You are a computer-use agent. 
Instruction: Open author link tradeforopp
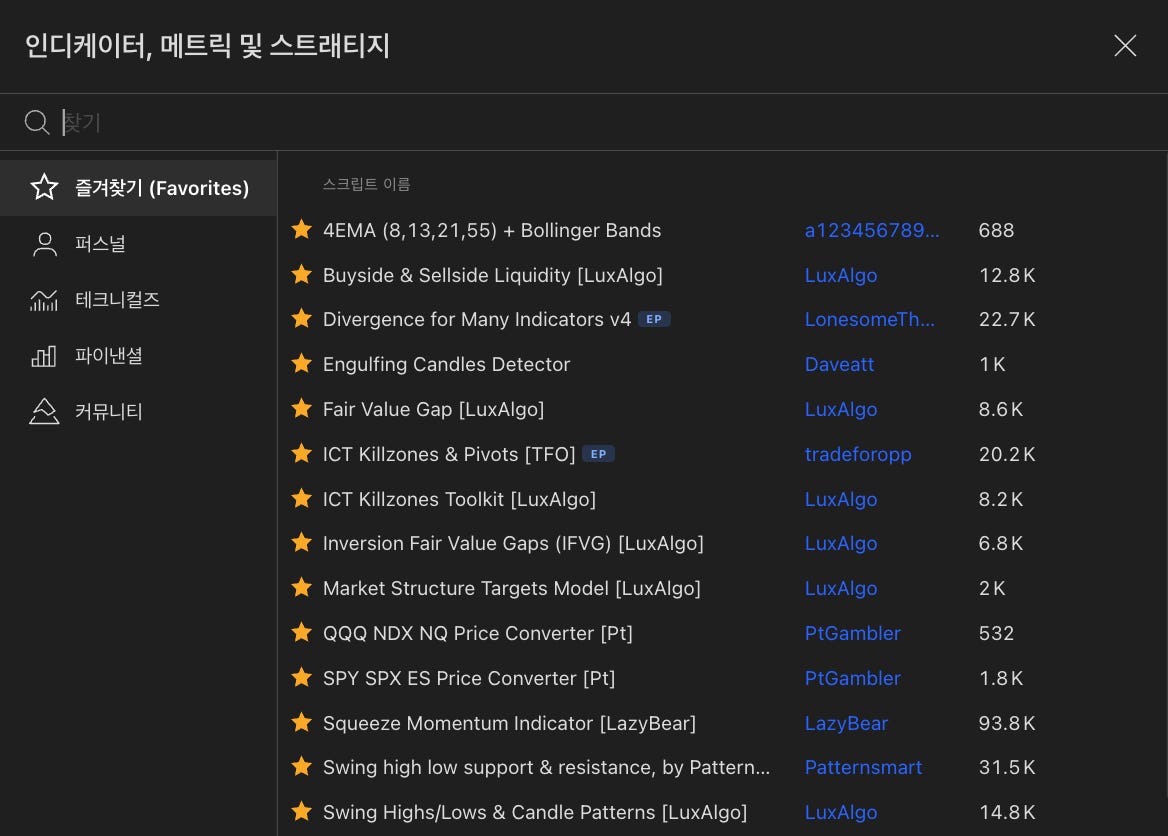pyautogui.click(x=858, y=454)
